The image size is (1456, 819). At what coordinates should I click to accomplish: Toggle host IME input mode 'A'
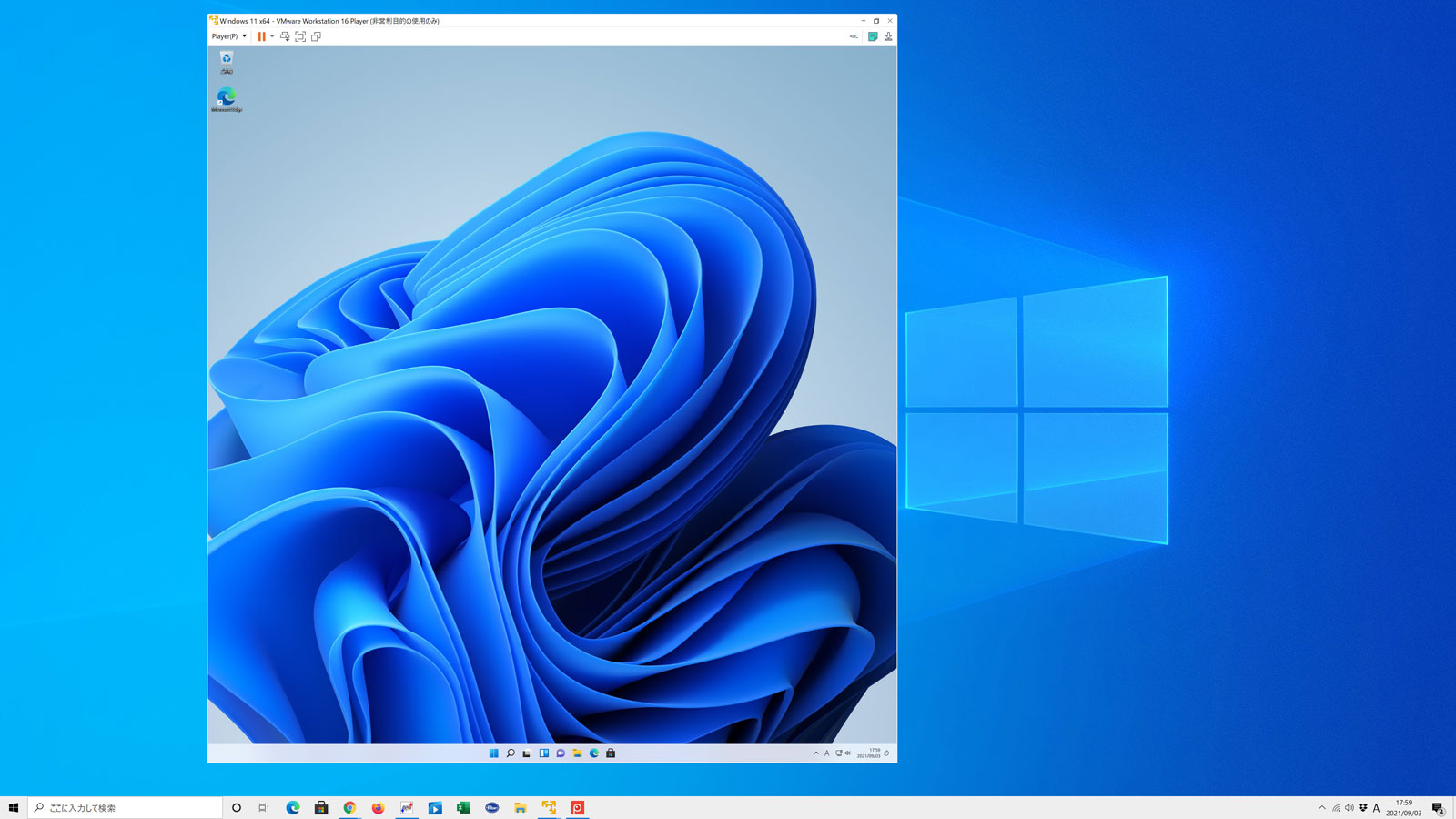1376,807
